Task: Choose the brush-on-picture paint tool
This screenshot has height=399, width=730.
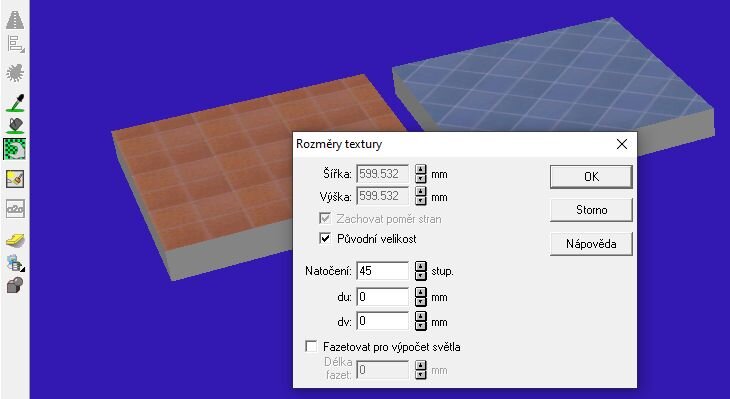Action: pos(15,179)
